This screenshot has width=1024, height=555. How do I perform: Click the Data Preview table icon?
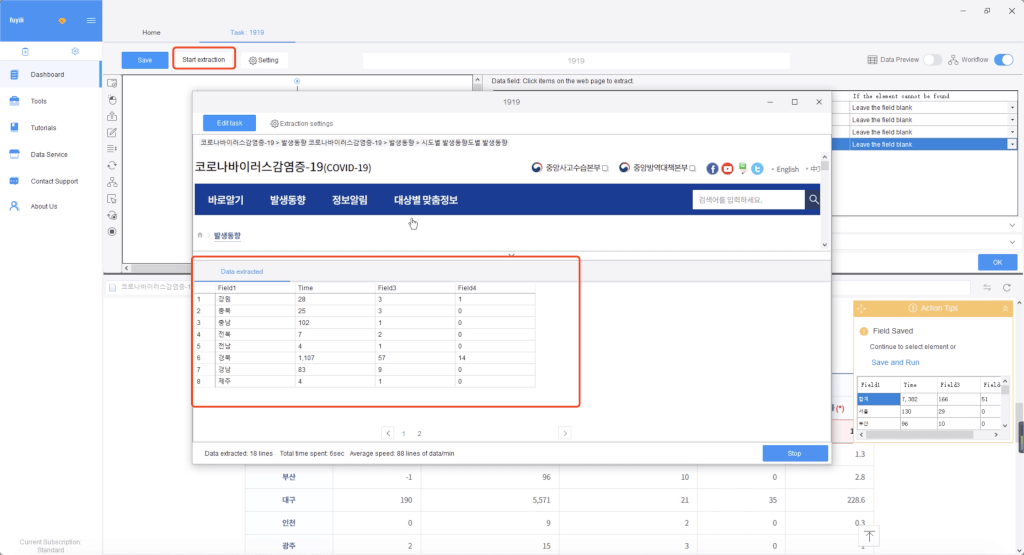point(872,60)
